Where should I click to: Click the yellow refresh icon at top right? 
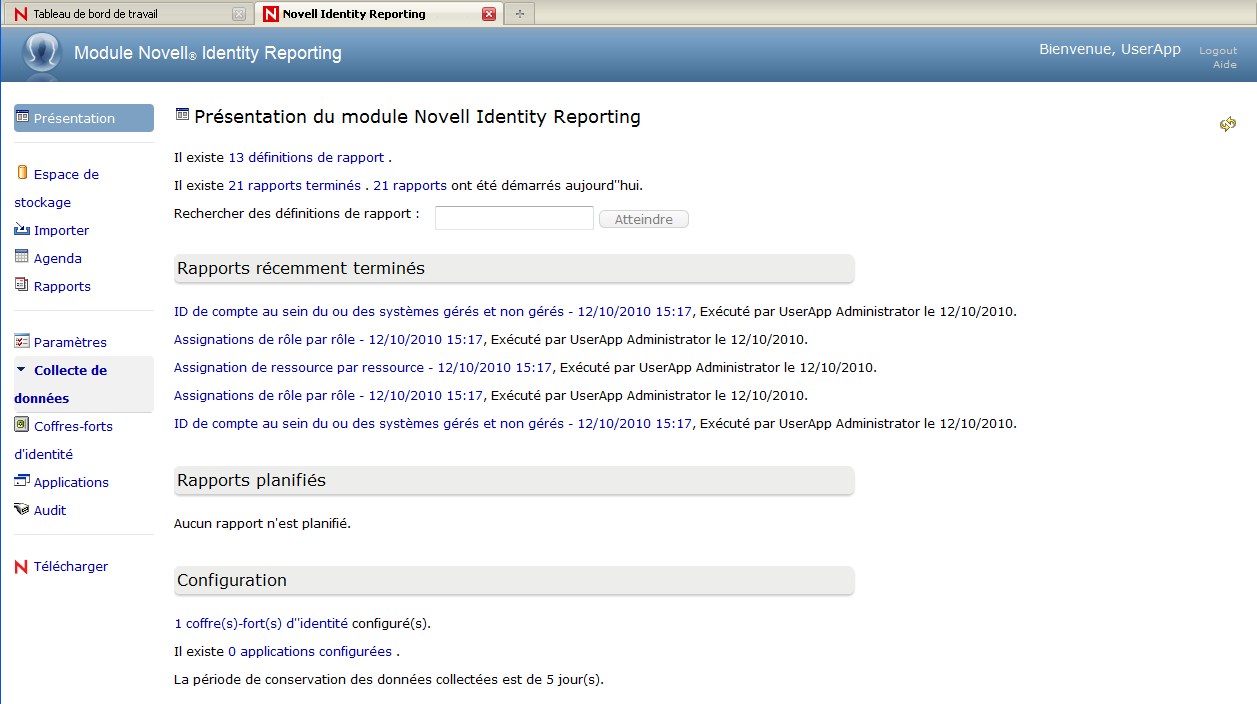[x=1228, y=124]
